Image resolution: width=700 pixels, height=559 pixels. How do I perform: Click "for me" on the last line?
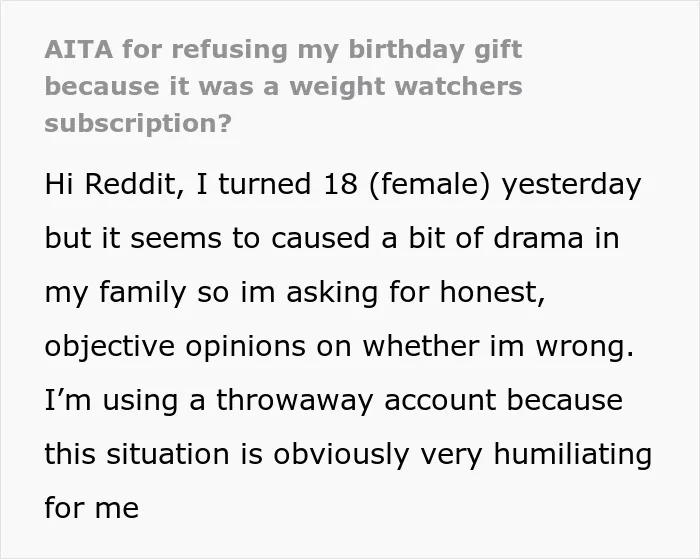(x=92, y=508)
